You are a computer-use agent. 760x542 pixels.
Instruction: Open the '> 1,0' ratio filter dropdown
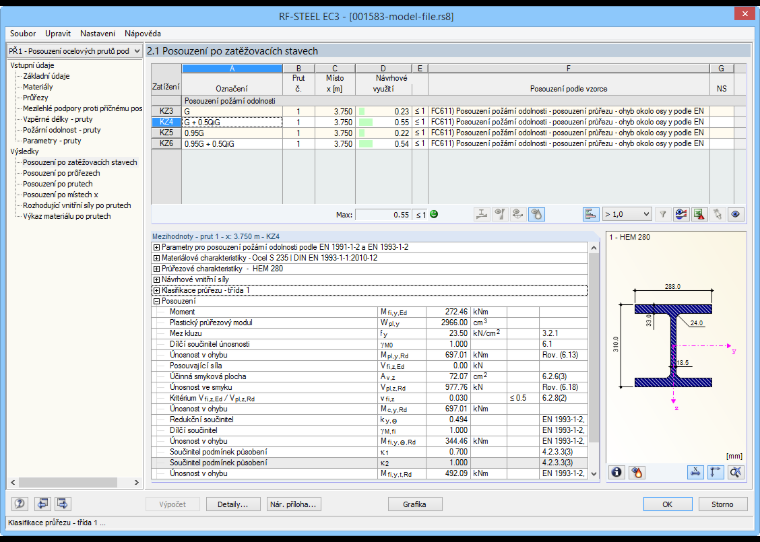(627, 214)
